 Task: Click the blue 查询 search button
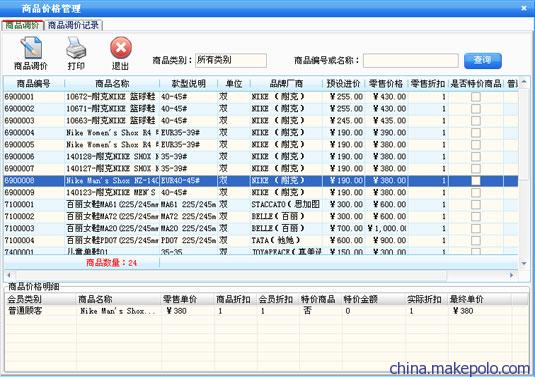point(483,60)
